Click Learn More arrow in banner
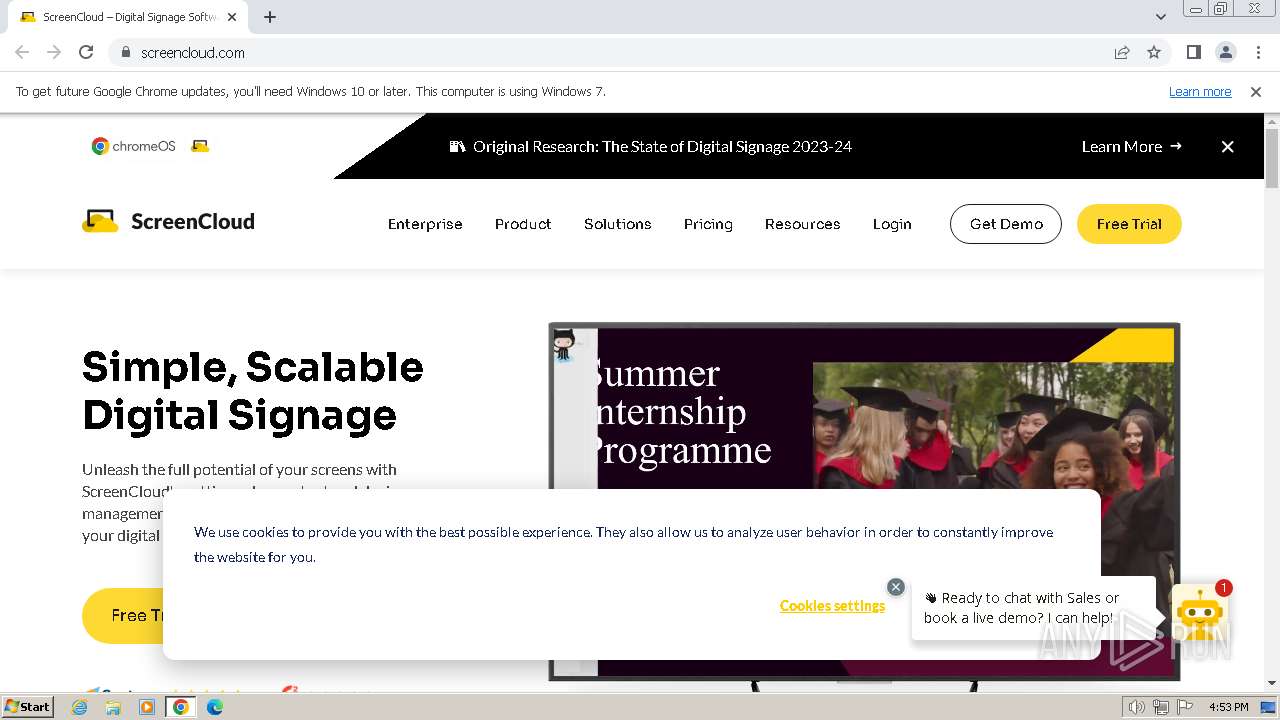The image size is (1280, 720). point(1131,146)
